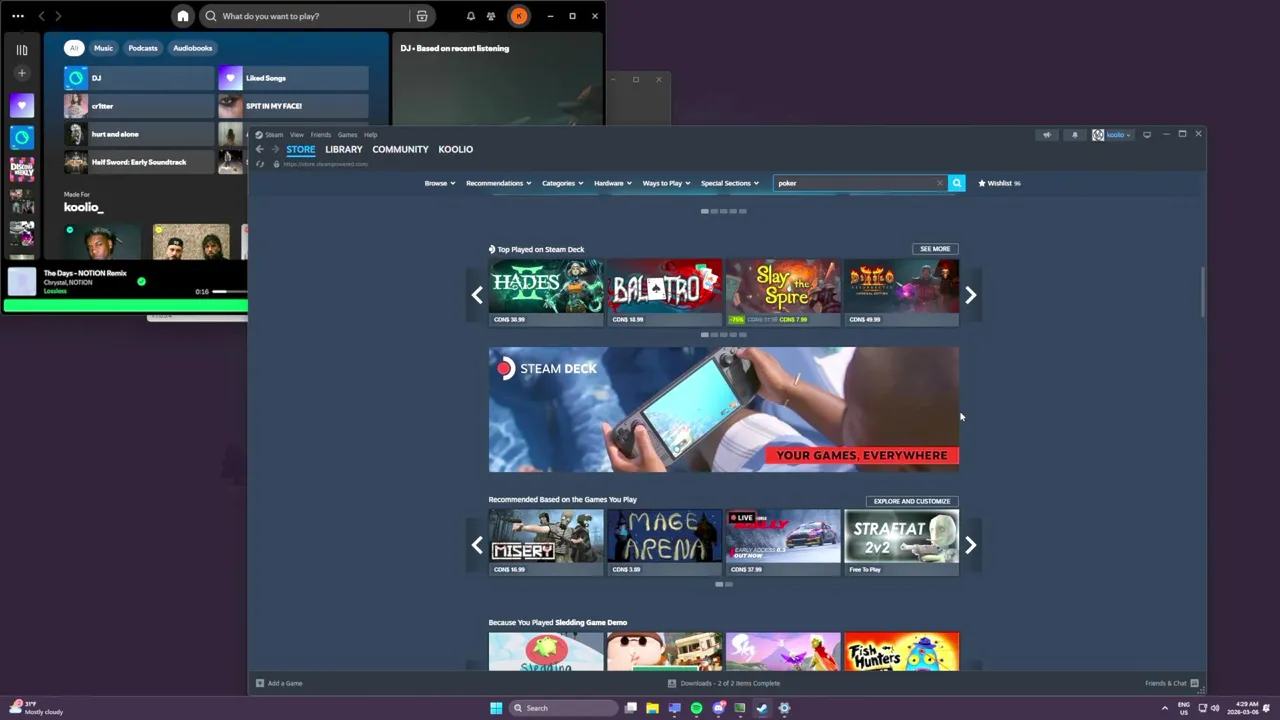
Task: Select Audiobooks filter chip in Spotify
Action: (192, 48)
